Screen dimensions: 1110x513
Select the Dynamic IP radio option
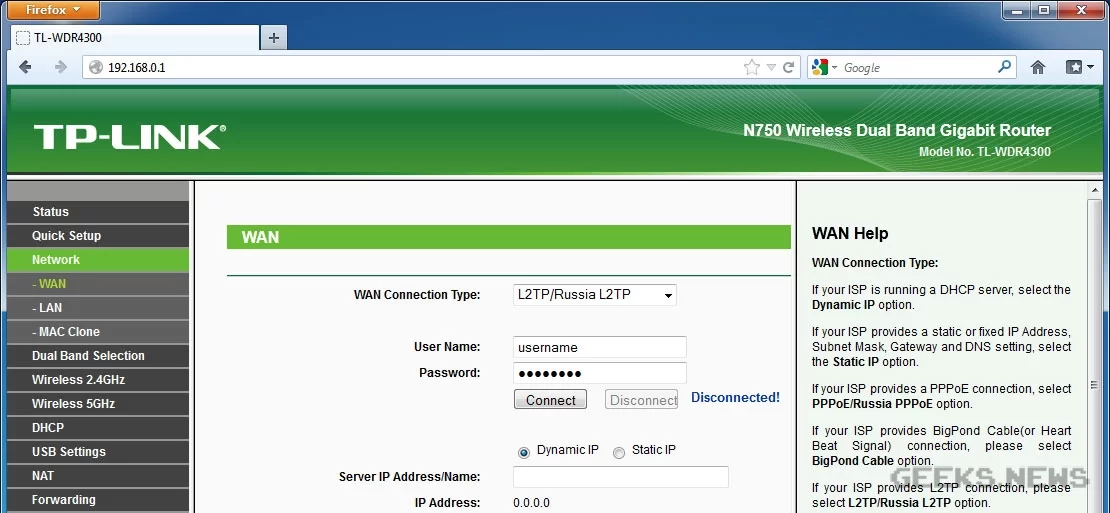pos(524,452)
